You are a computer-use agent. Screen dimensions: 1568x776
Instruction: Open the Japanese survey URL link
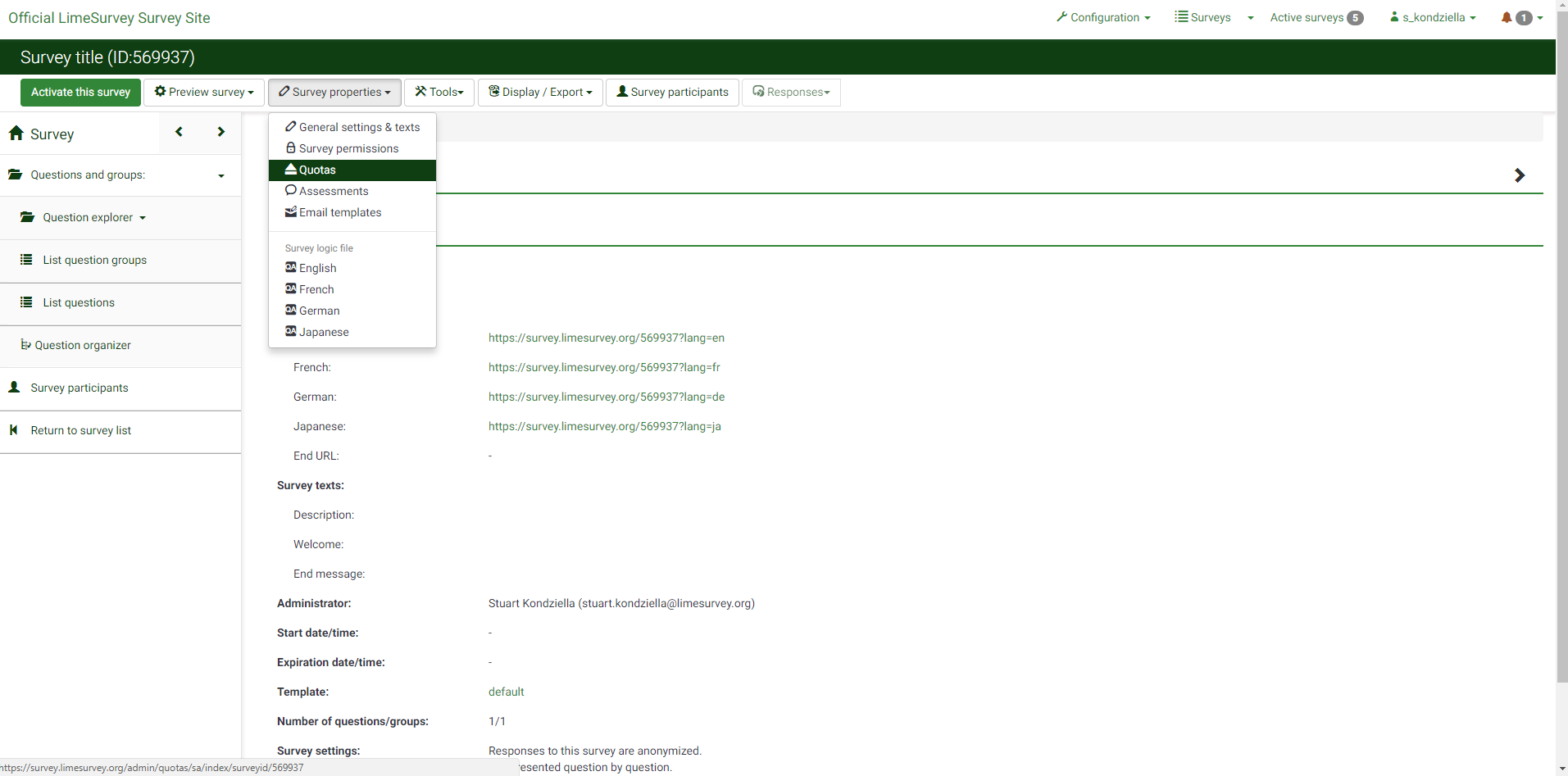(604, 426)
